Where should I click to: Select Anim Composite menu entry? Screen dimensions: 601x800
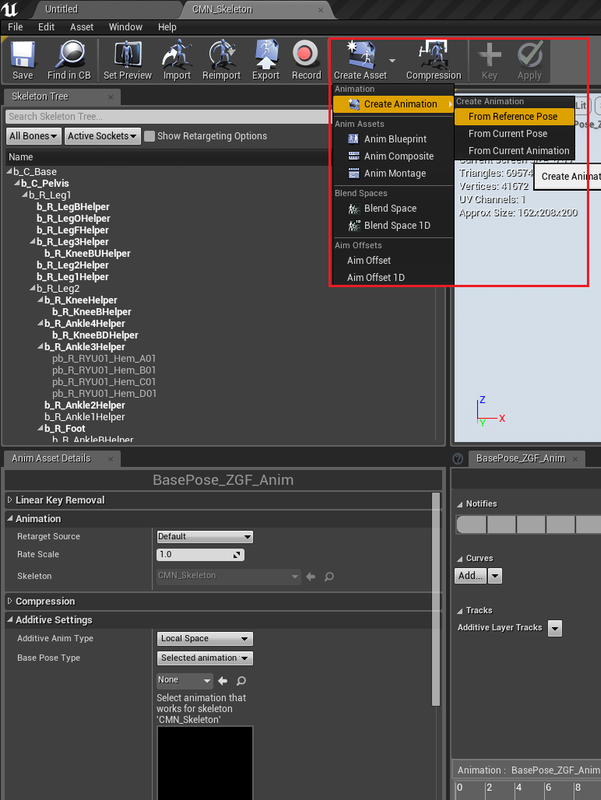[393, 157]
